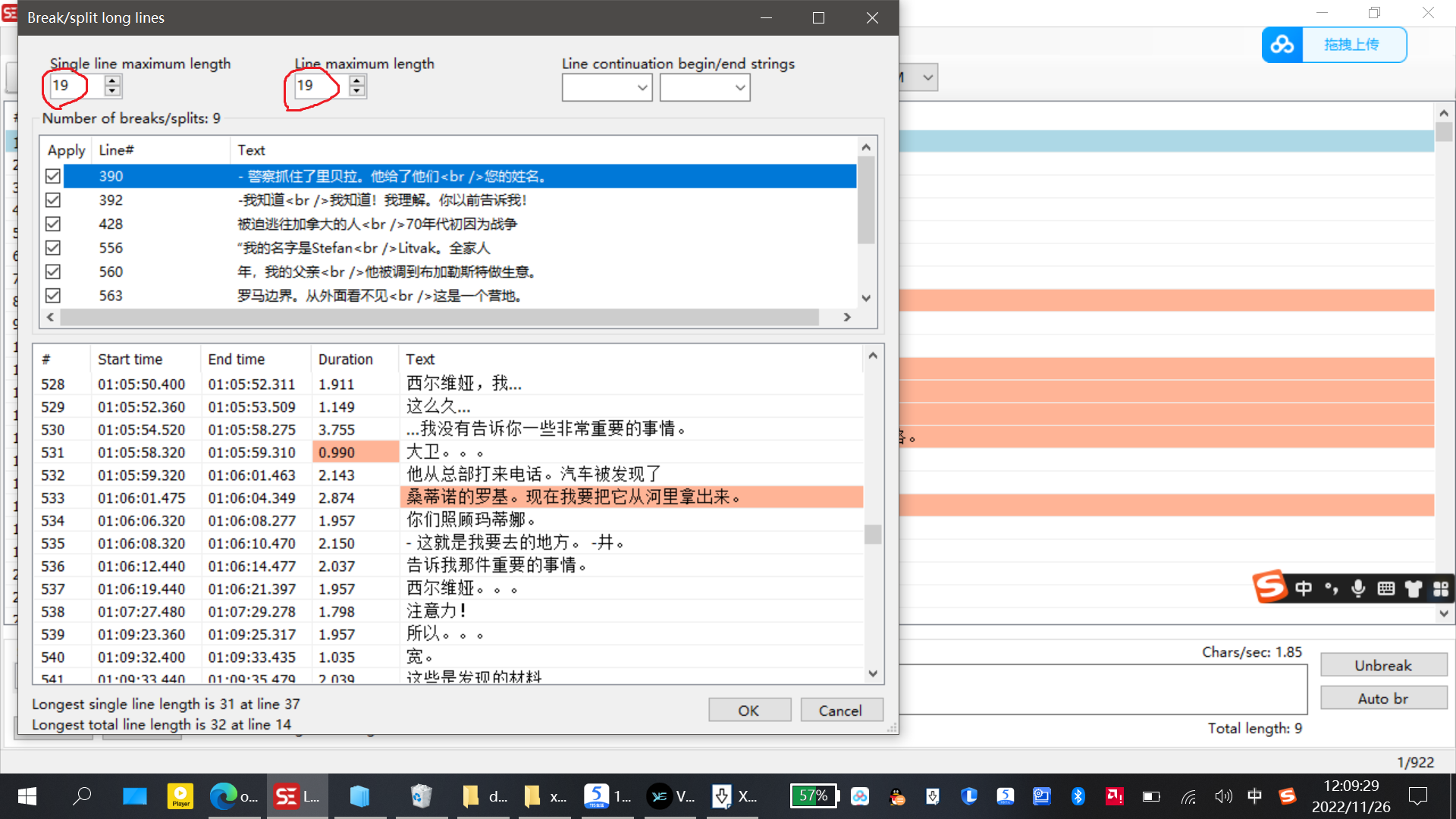Open the encoding combo box top right
Screen dimensions: 1456x819
pos(927,77)
